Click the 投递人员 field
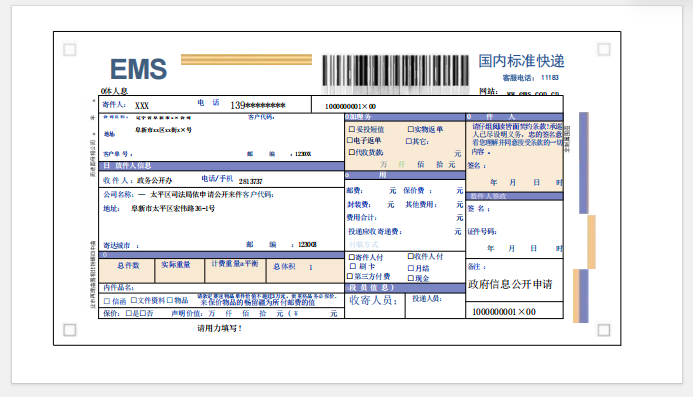 pos(435,305)
